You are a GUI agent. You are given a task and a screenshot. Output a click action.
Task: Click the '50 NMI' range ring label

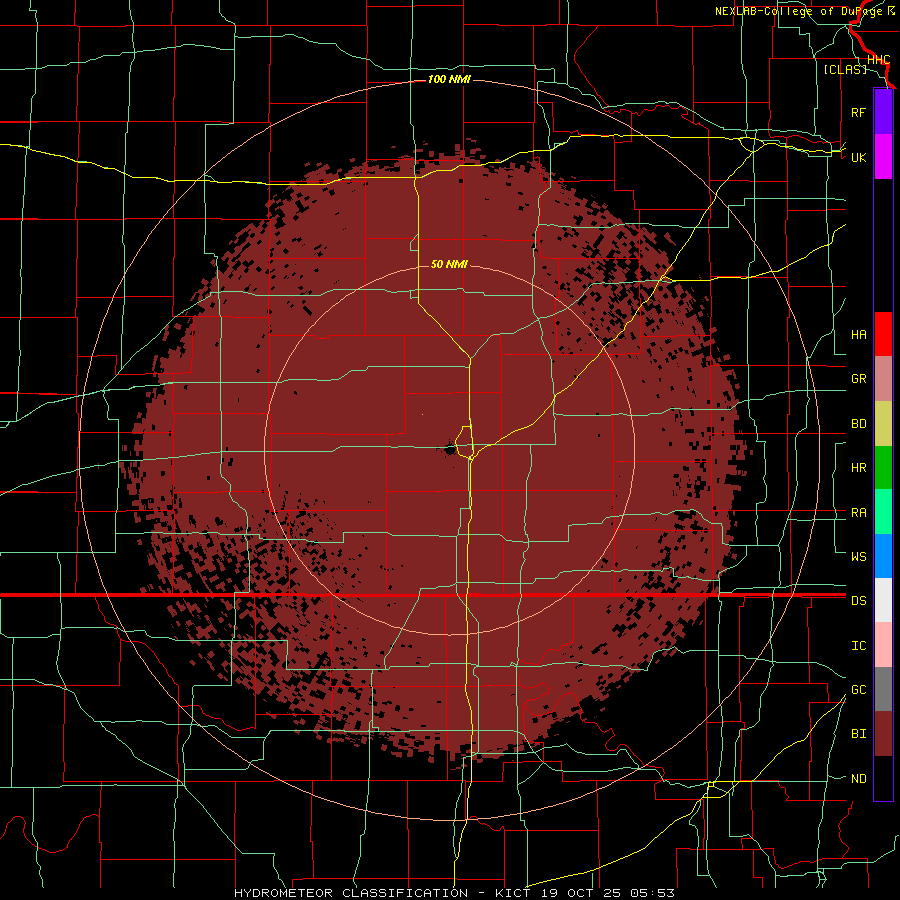(x=449, y=264)
